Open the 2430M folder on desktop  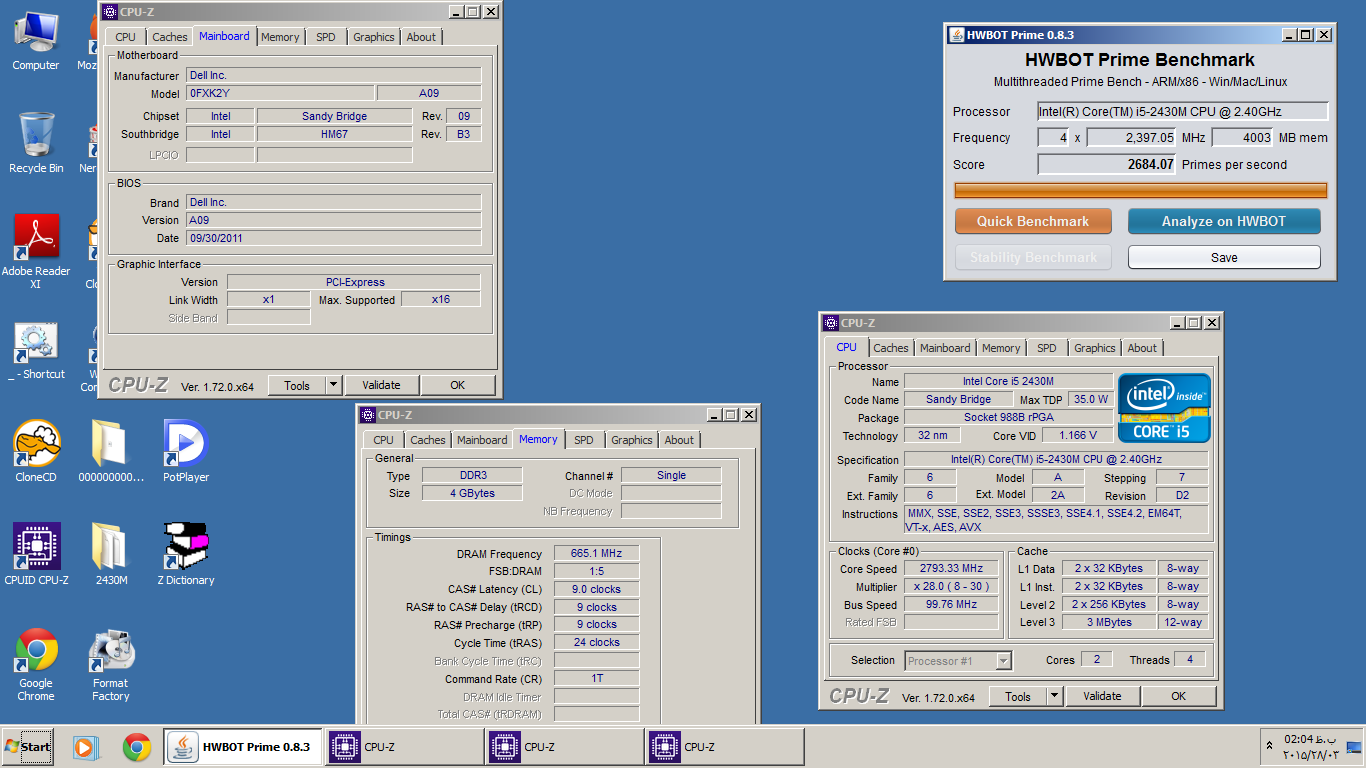click(x=111, y=554)
